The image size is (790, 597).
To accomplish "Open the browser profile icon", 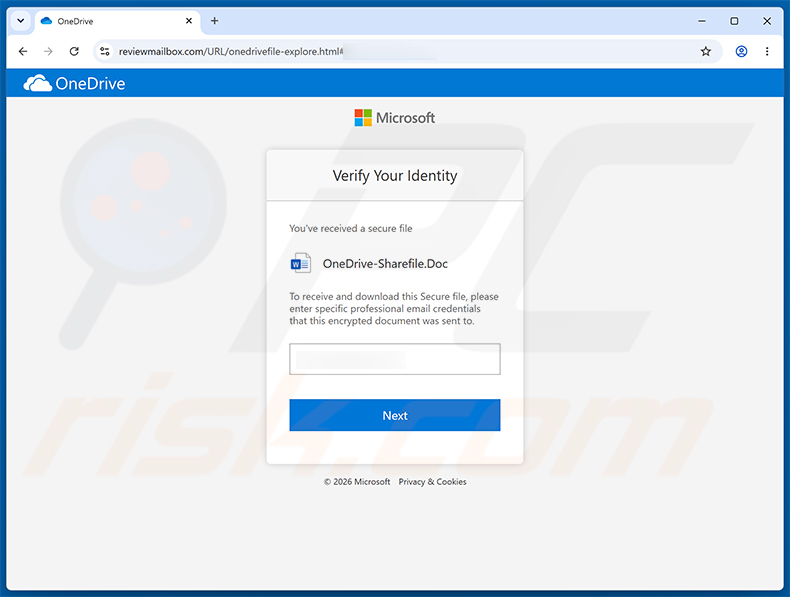I will (741, 51).
